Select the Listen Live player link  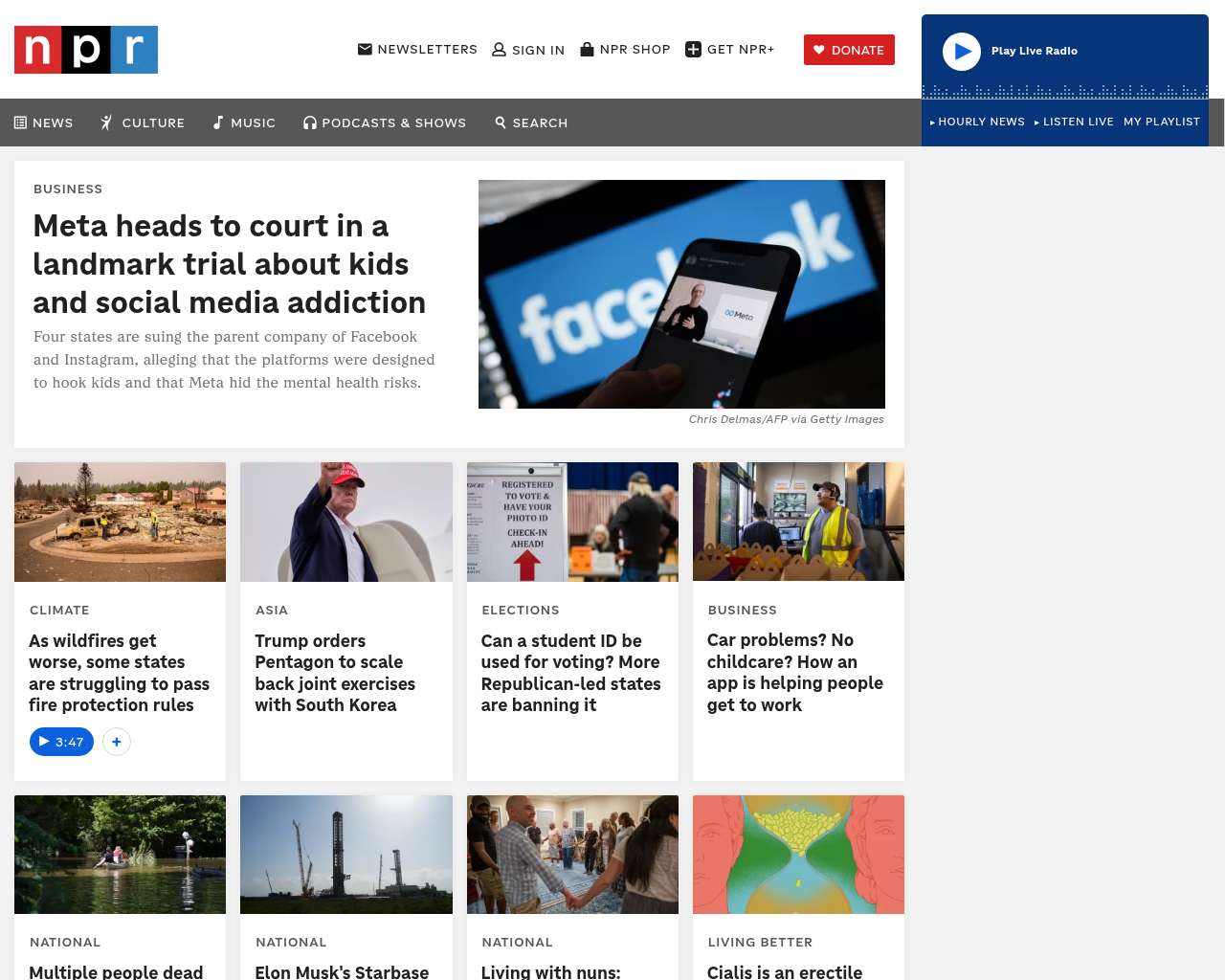point(1074,122)
